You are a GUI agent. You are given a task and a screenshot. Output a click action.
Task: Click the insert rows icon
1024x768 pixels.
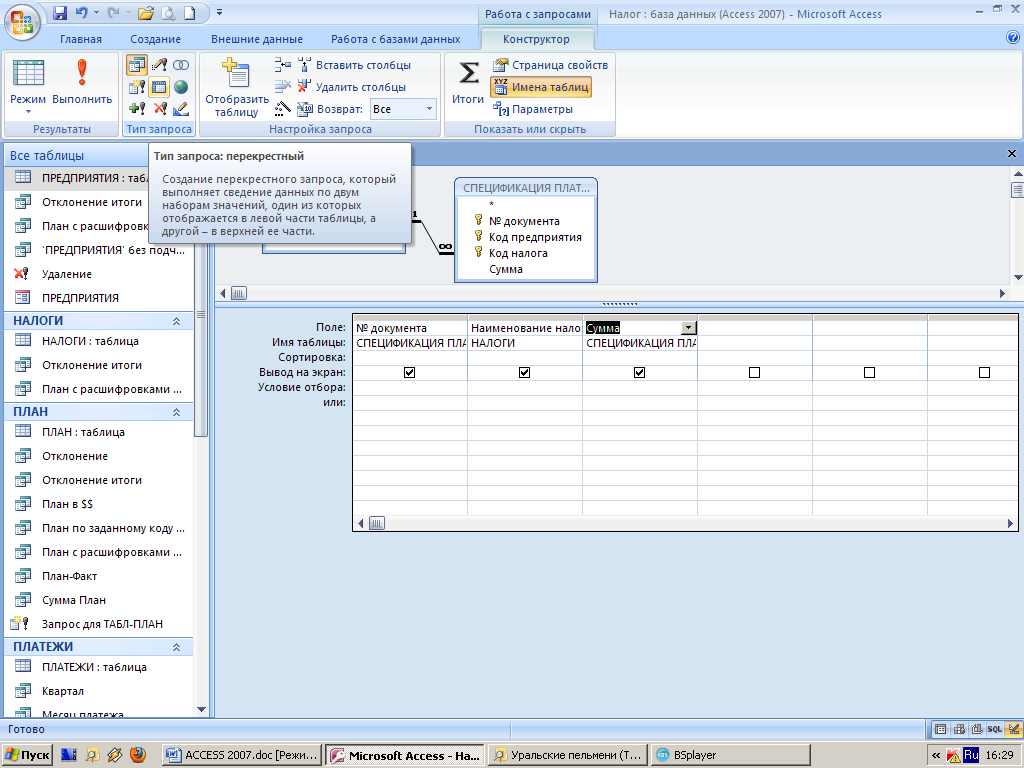pyautogui.click(x=282, y=65)
